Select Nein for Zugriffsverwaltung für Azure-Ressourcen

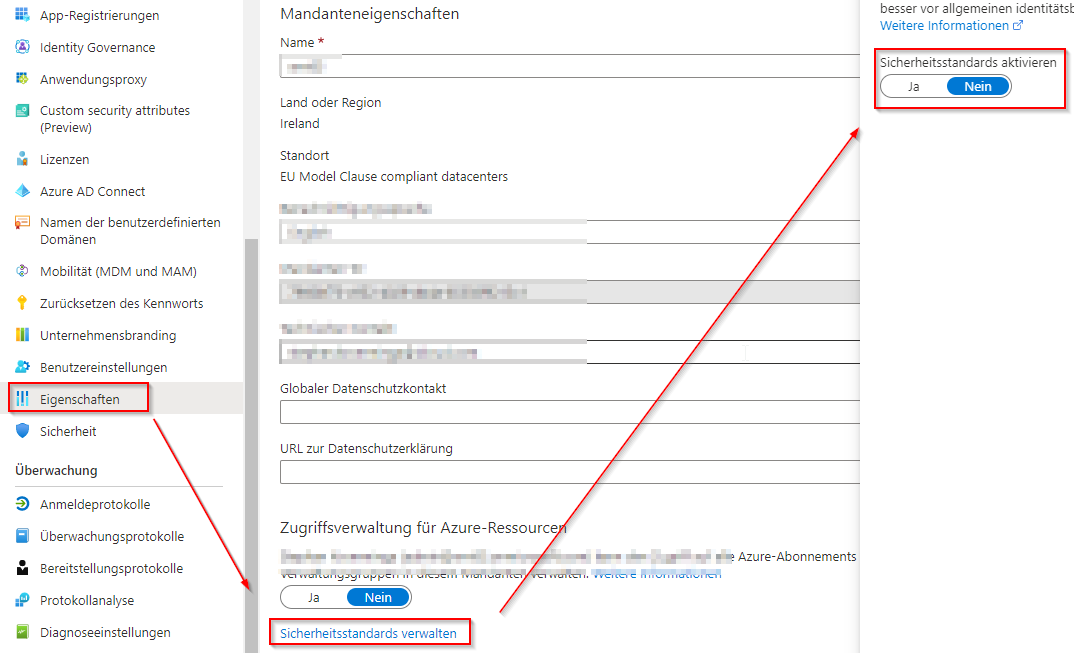point(378,597)
